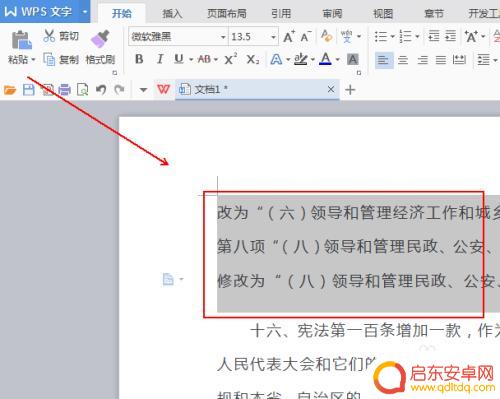Set paragraph to align left
This screenshot has width=500, height=399.
pyautogui.click(x=384, y=60)
